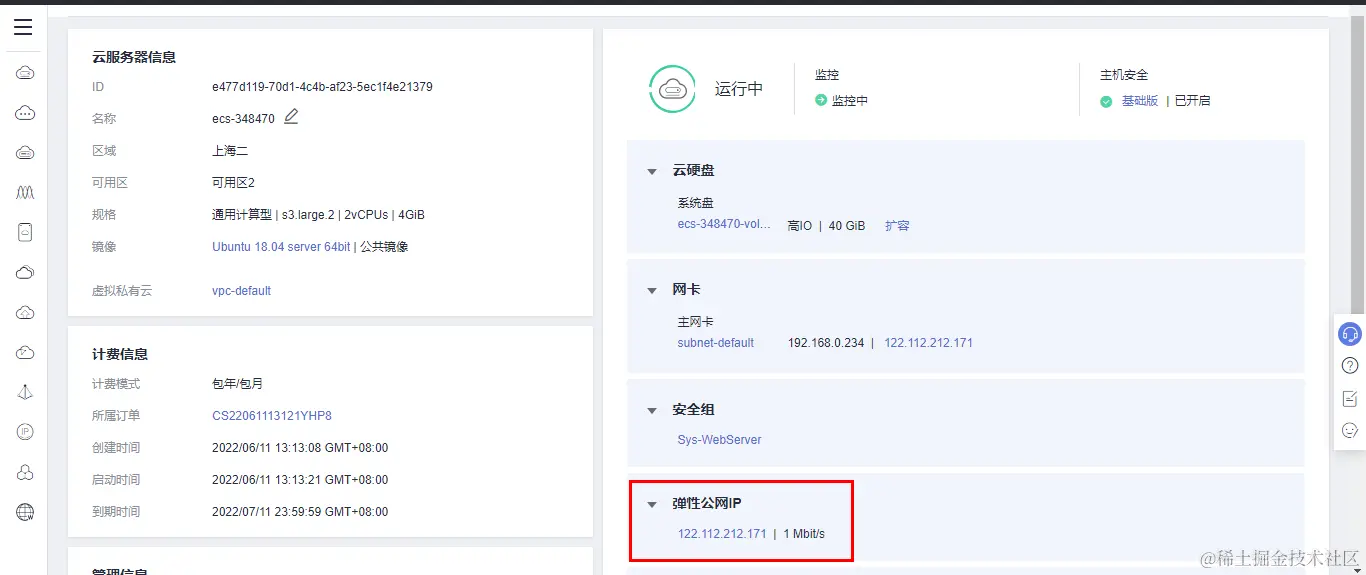The height and width of the screenshot is (575, 1366).
Task: Click the smiley face satisfaction icon
Action: coord(1350,430)
